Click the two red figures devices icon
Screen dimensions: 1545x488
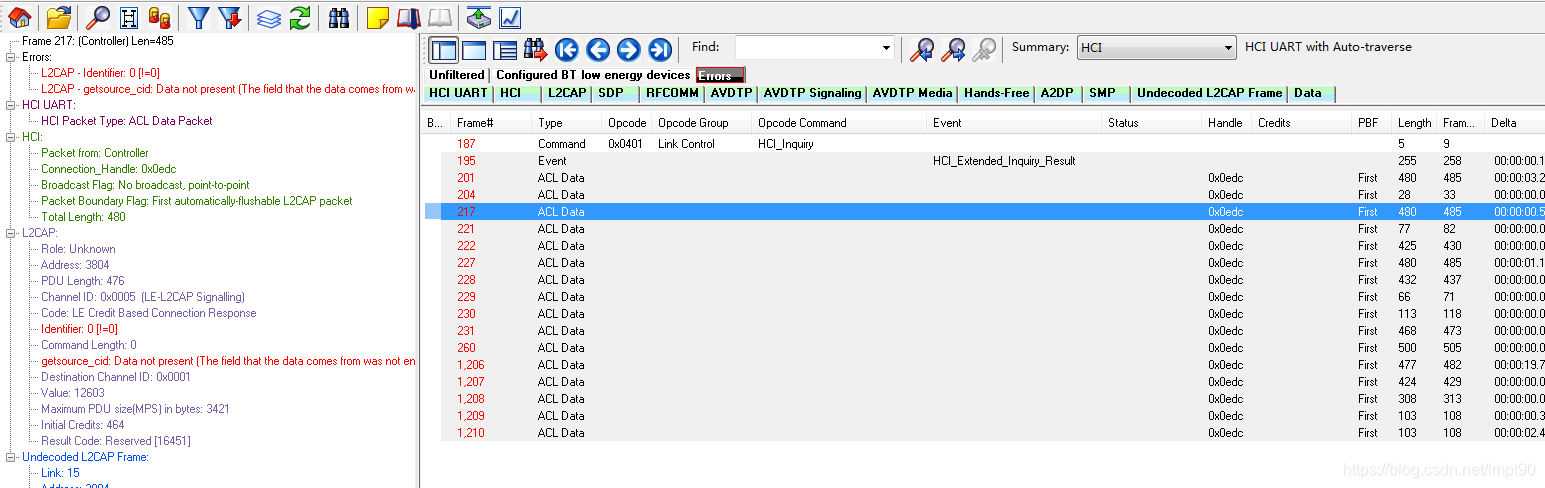coord(159,16)
